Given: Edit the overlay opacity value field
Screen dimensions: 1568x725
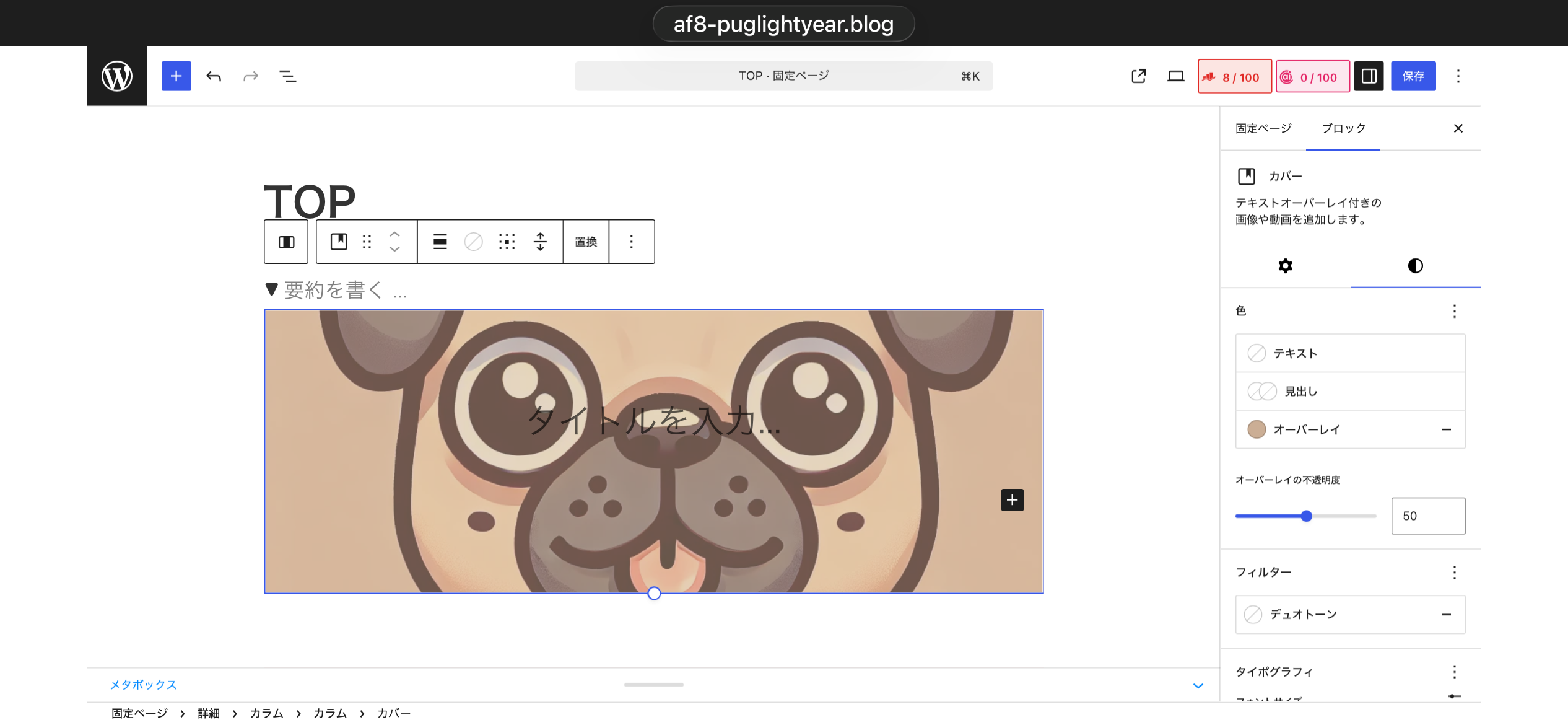Looking at the screenshot, I should [x=1428, y=516].
